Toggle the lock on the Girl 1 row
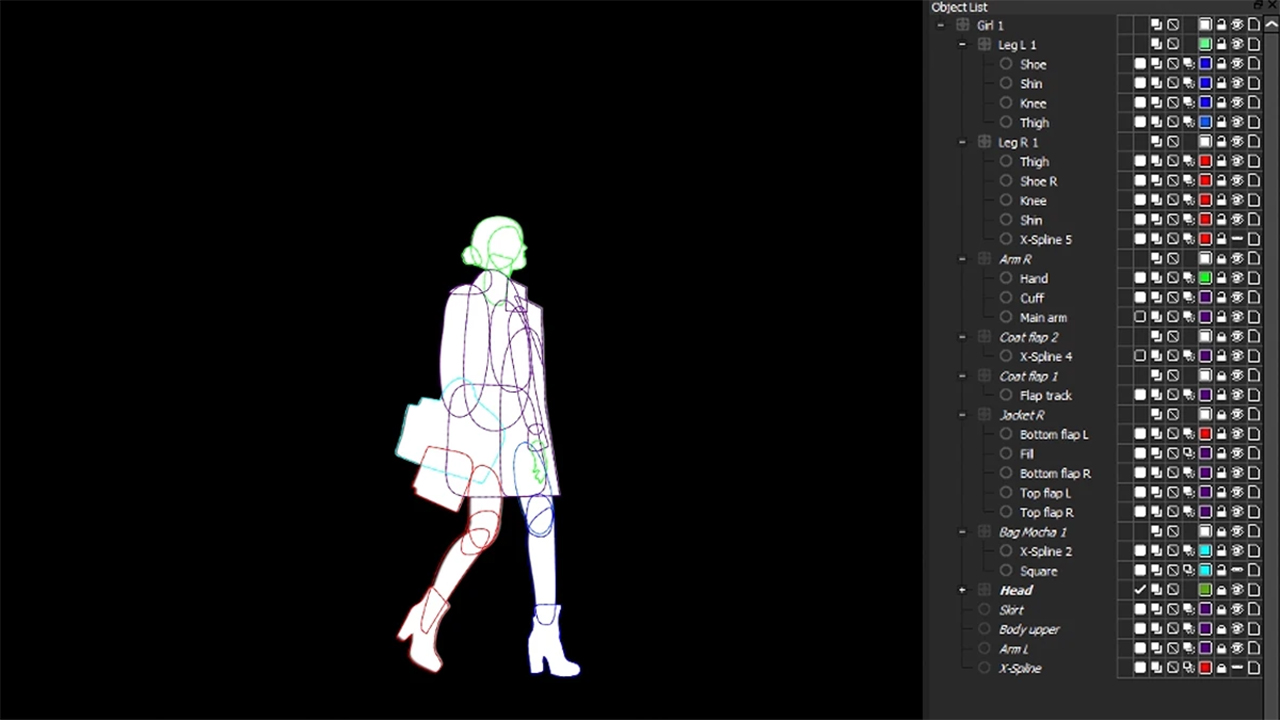 point(1221,24)
